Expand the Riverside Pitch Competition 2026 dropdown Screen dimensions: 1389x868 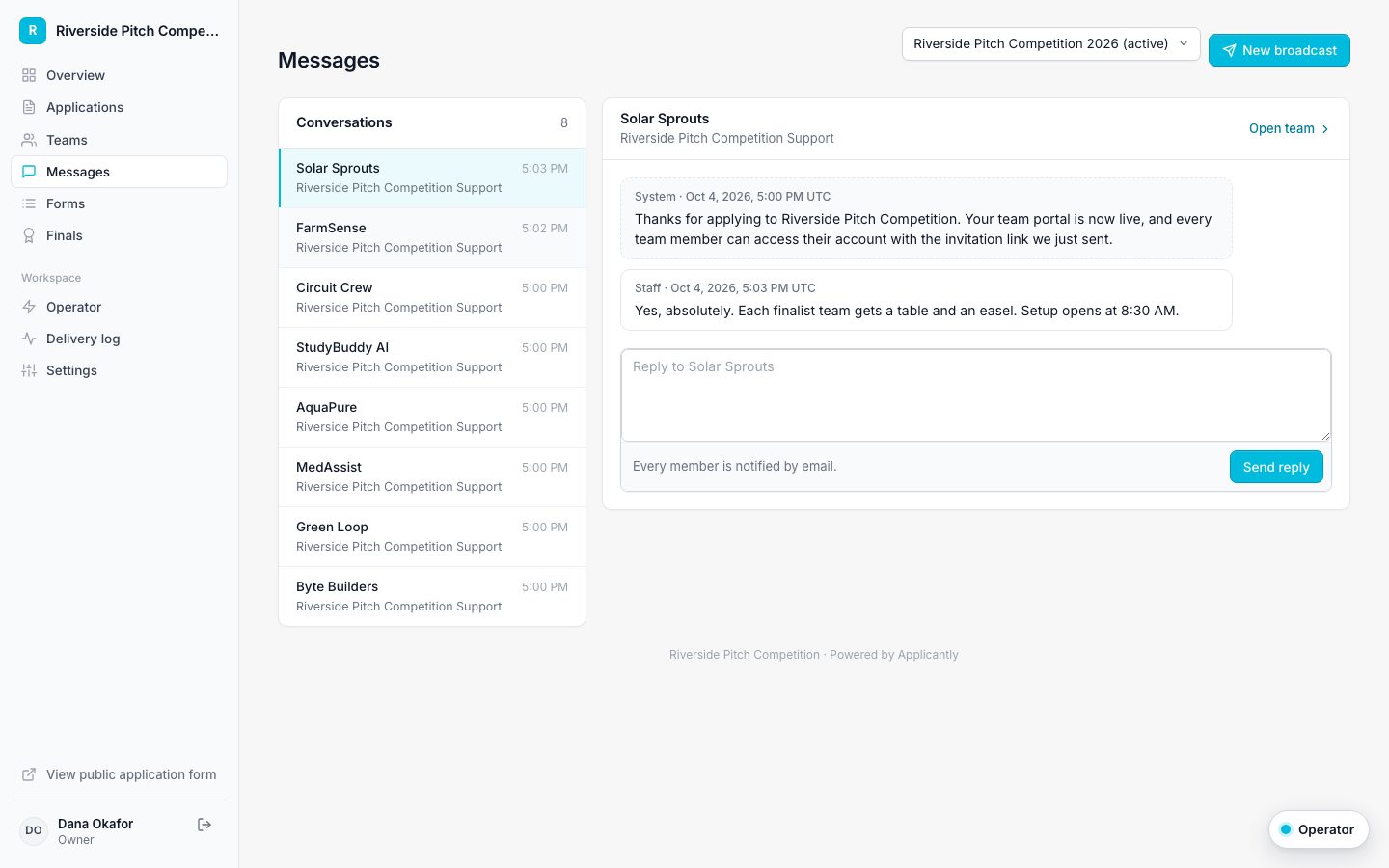[x=1050, y=44]
